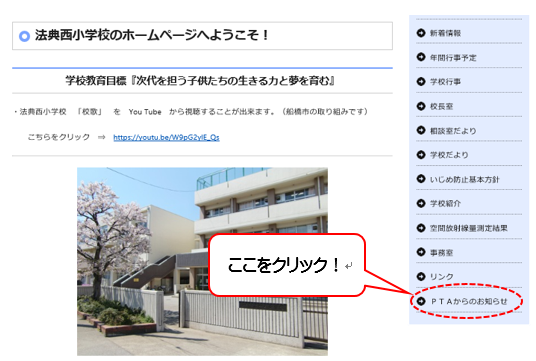Go to the 事務室 page
Viewport: 536px width, 361px height.
click(441, 253)
